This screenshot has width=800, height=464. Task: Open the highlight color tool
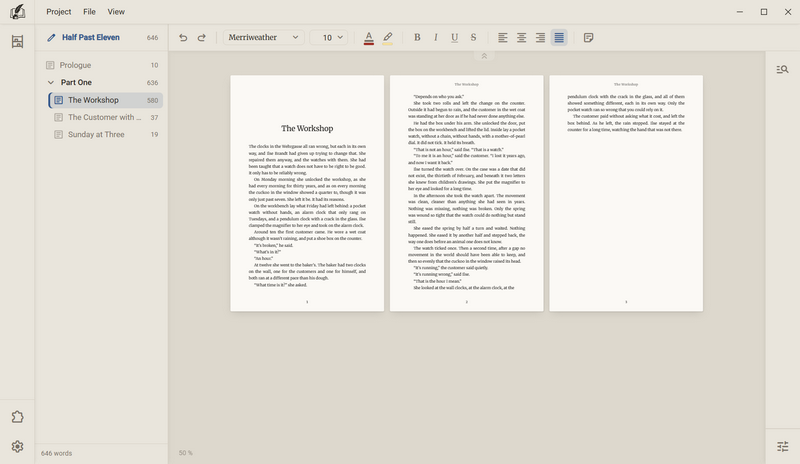(x=388, y=38)
